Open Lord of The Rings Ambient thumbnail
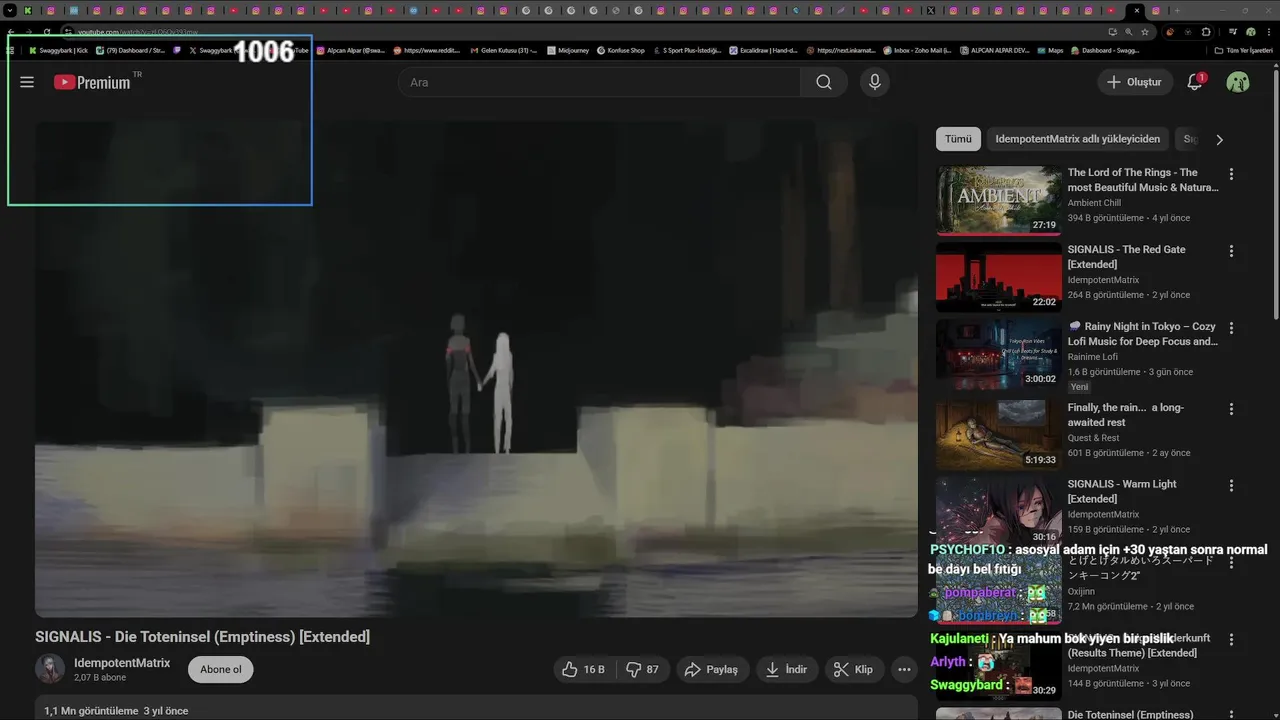The width and height of the screenshot is (1280, 720). point(999,200)
